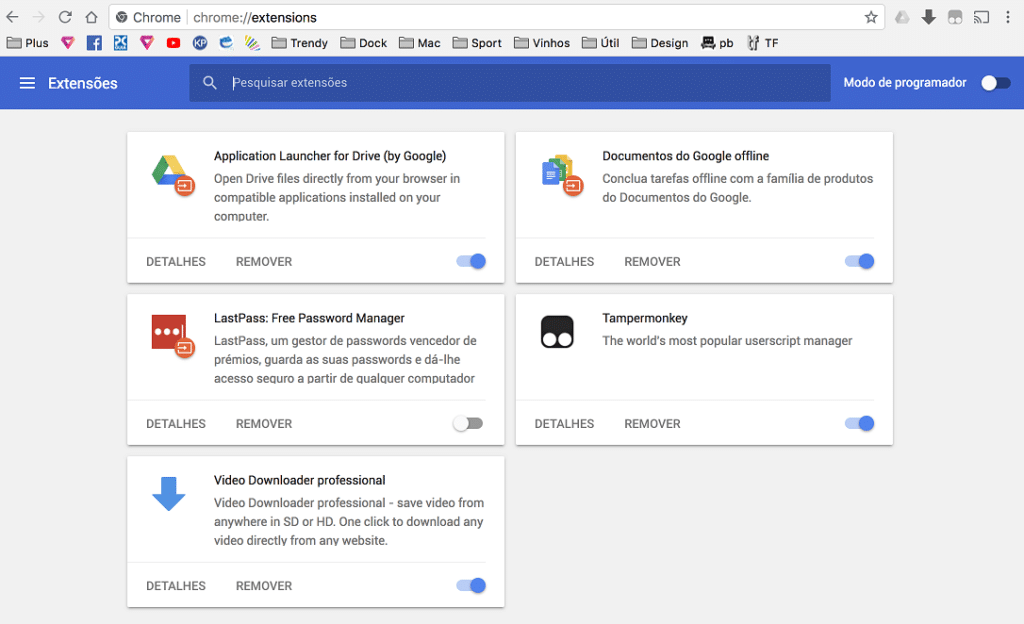This screenshot has height=624, width=1024.
Task: Open the Plus bookmarks folder
Action: point(27,43)
